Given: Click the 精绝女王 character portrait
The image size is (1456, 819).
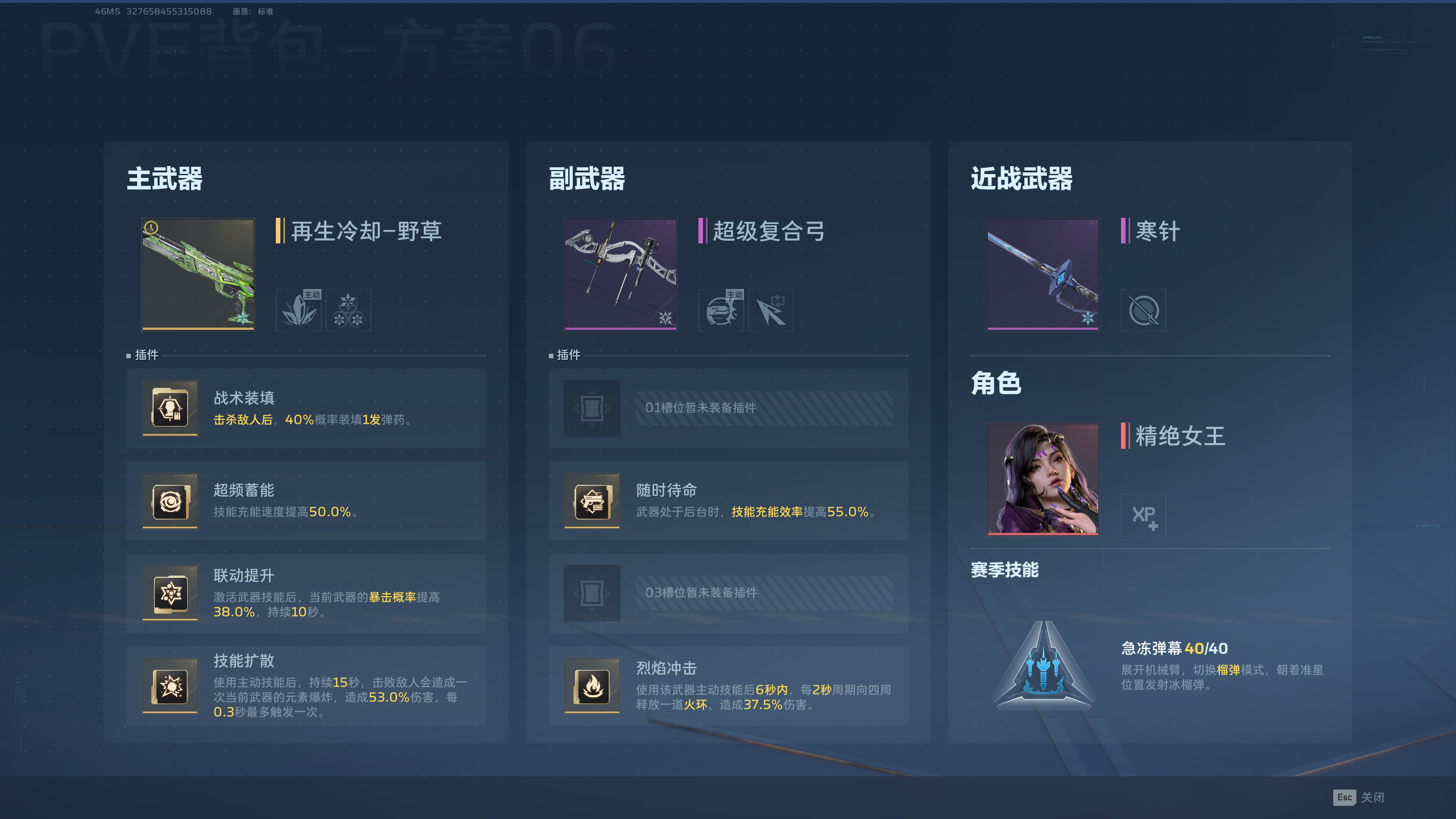Looking at the screenshot, I should point(1043,479).
